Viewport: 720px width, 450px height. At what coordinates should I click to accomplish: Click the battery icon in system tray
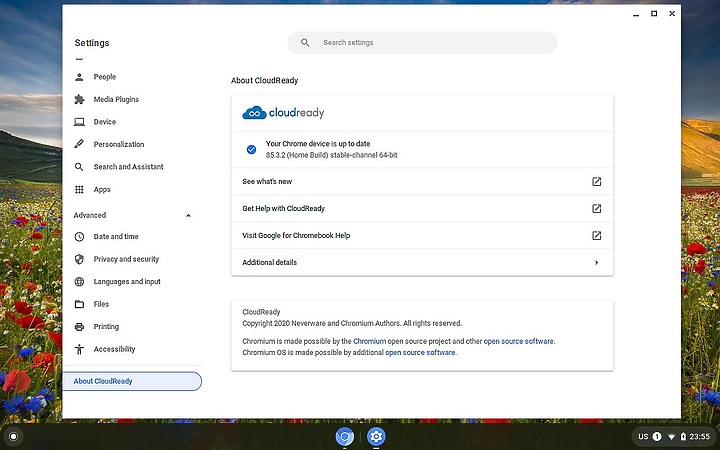point(683,436)
